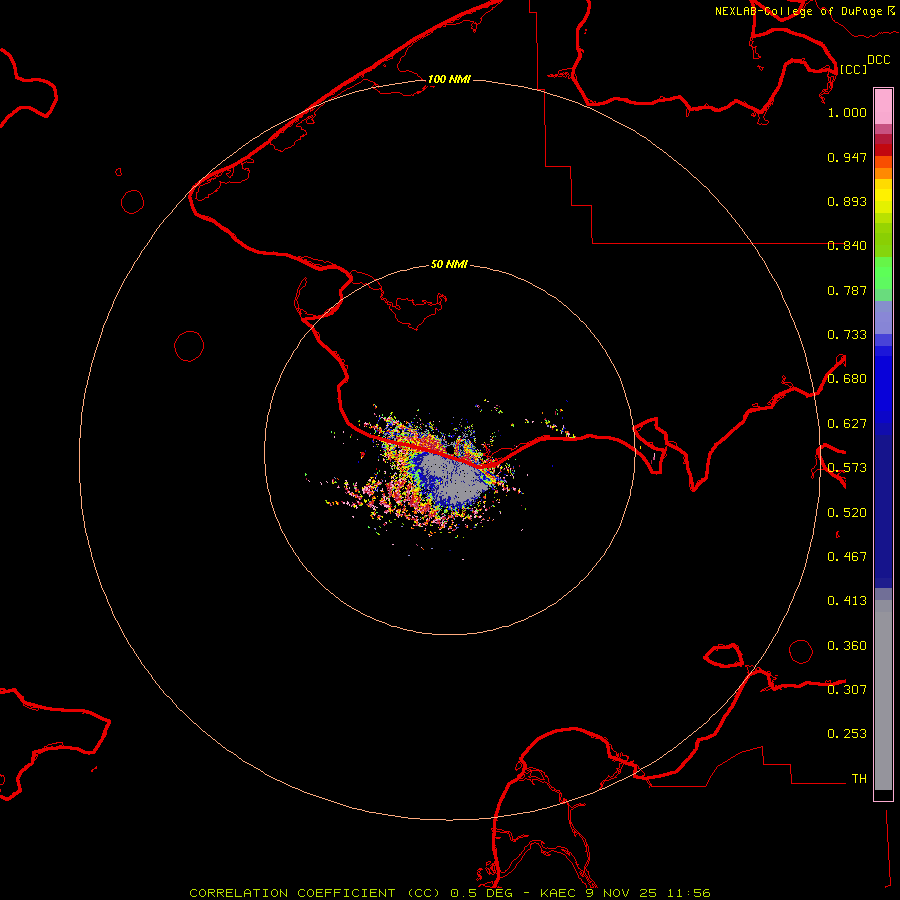Click the 0.840 scale value
900x900 pixels.
point(847,246)
